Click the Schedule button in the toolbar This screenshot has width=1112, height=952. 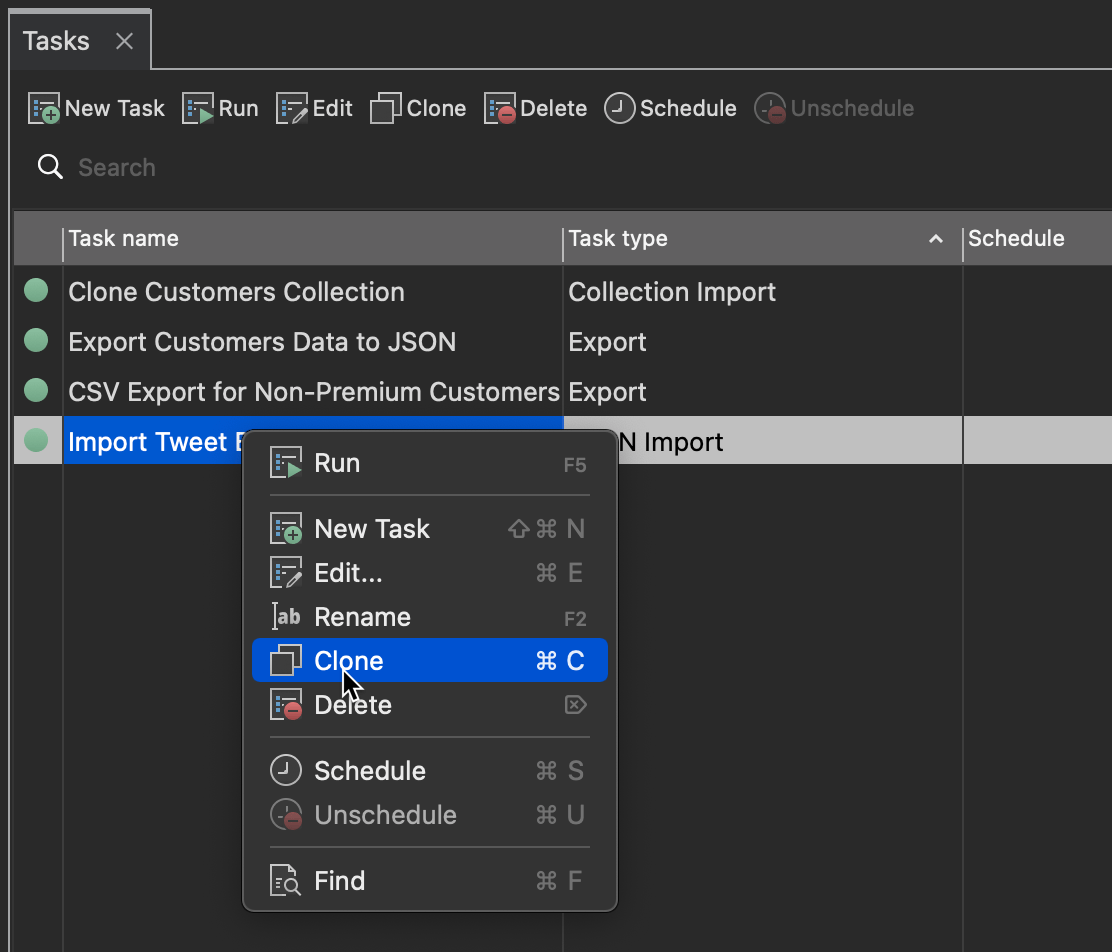click(670, 108)
